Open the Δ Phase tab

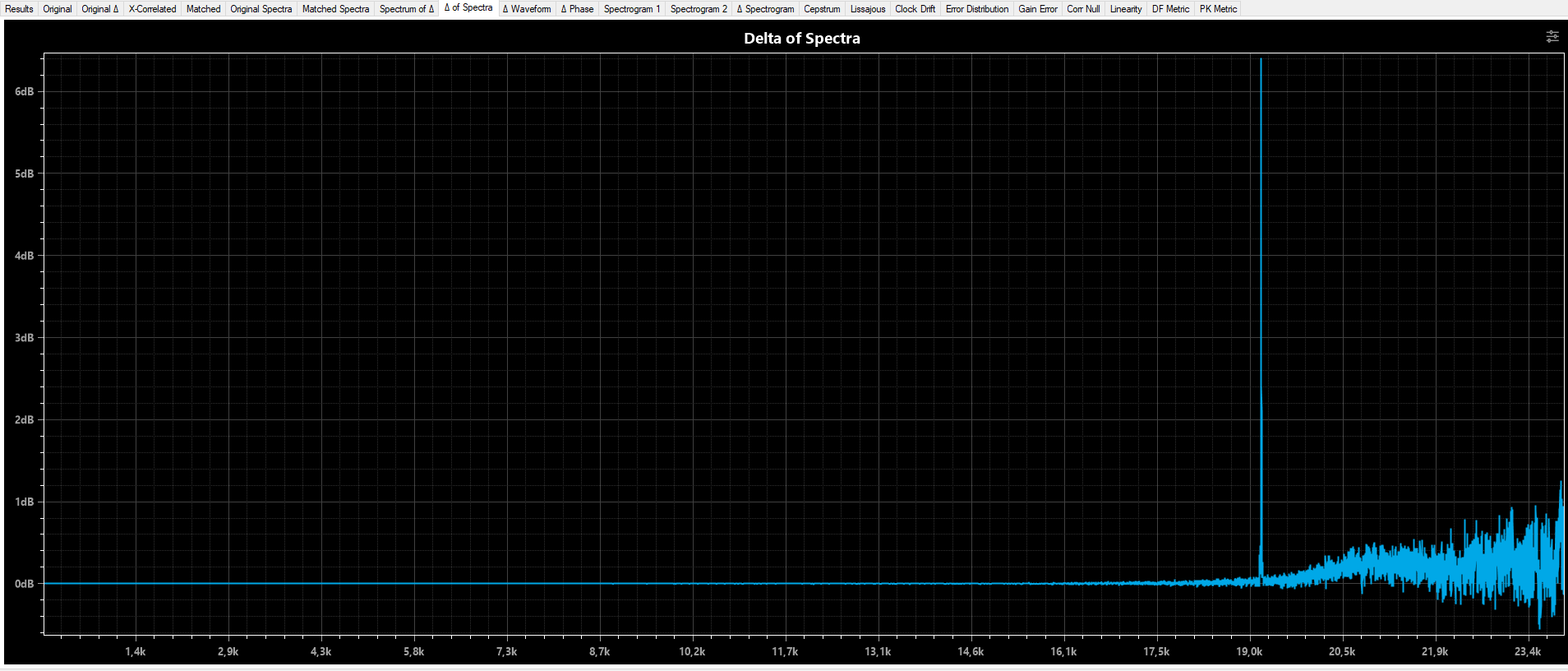[x=577, y=9]
